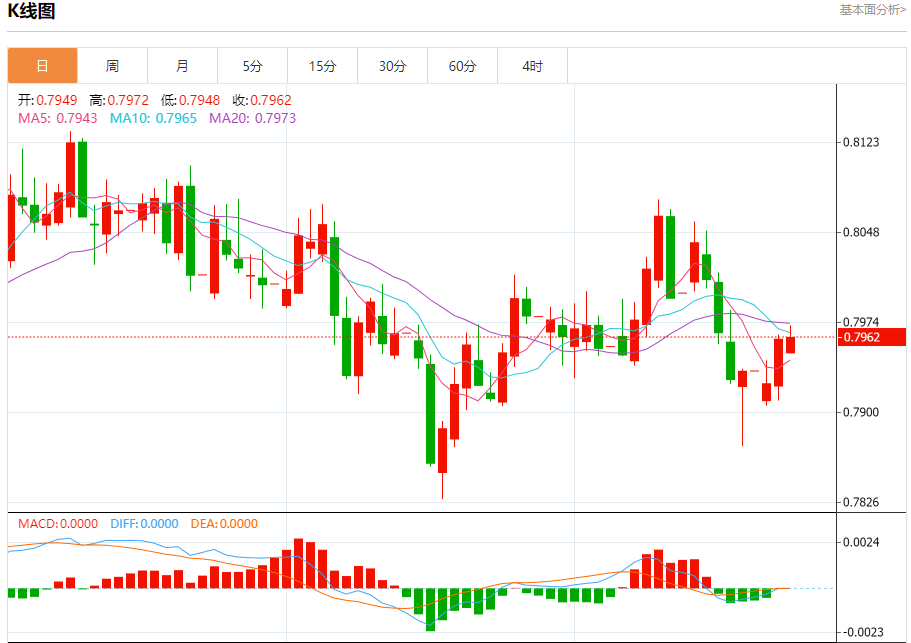The width and height of the screenshot is (911, 643).
Task: Click the DIFF:0.0000 indicator label
Action: click(144, 523)
